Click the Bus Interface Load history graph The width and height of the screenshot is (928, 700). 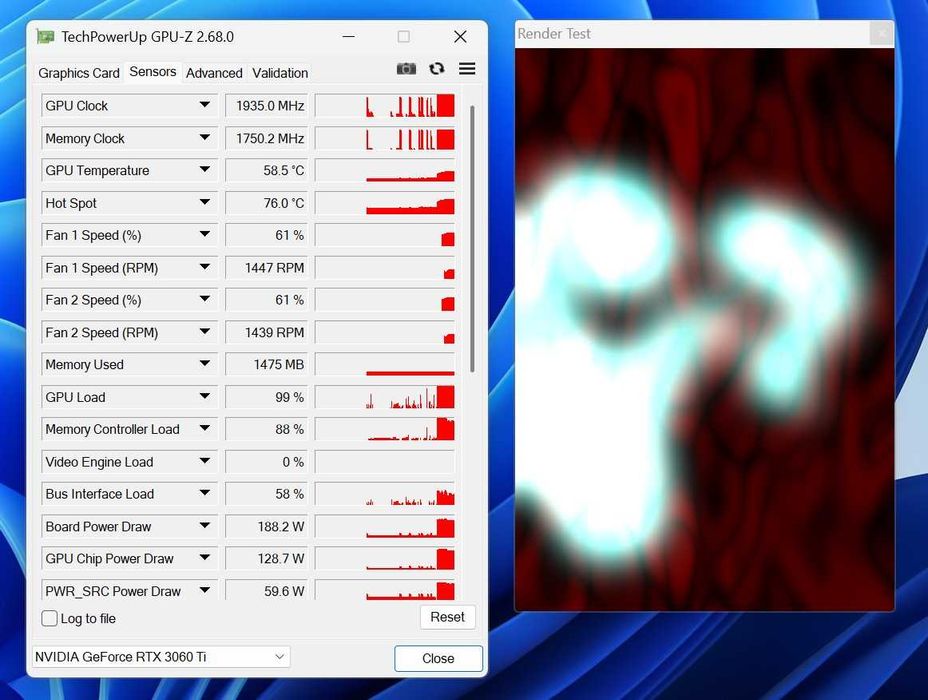click(x=385, y=494)
